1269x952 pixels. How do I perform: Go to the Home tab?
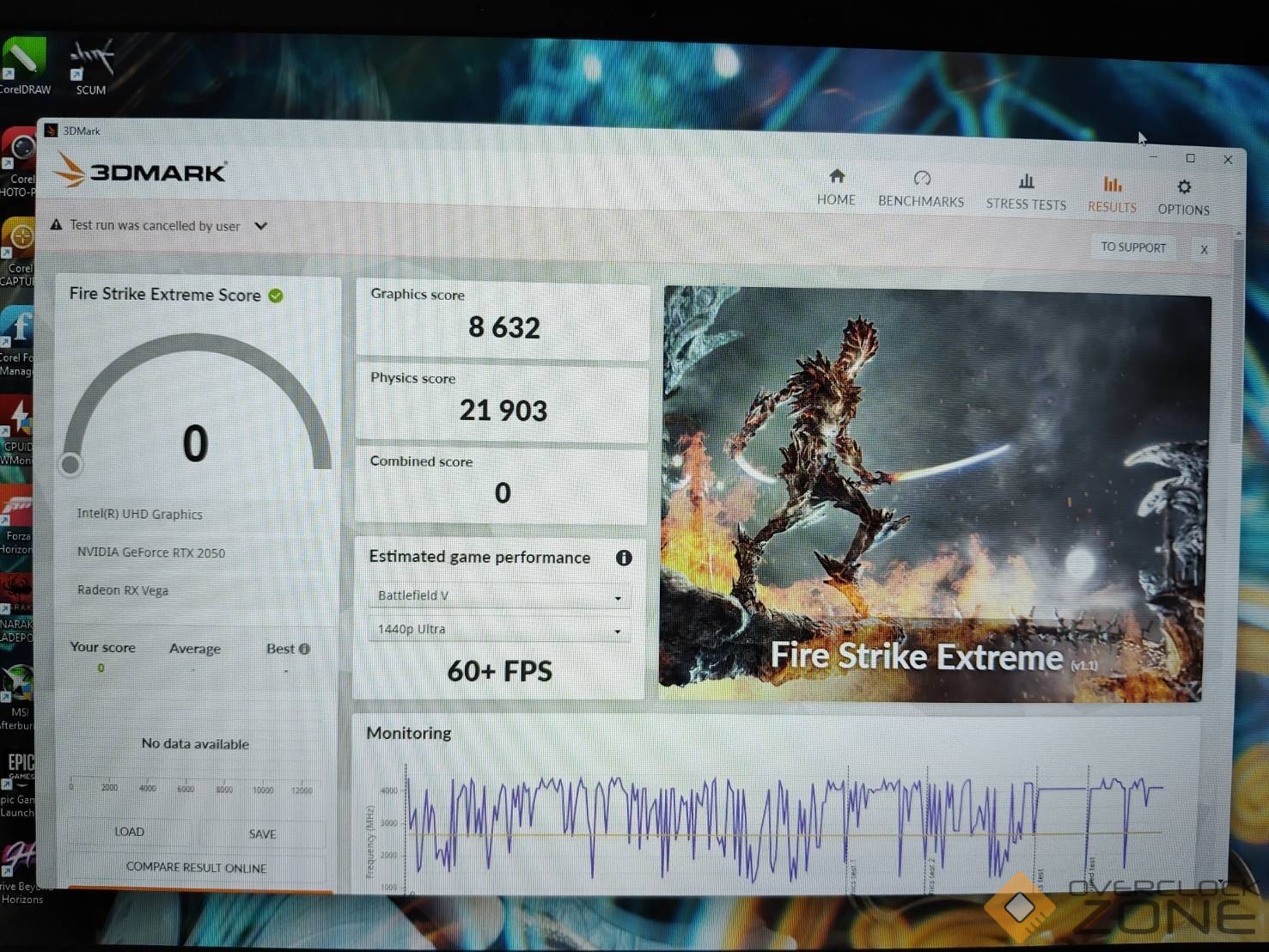tap(836, 188)
